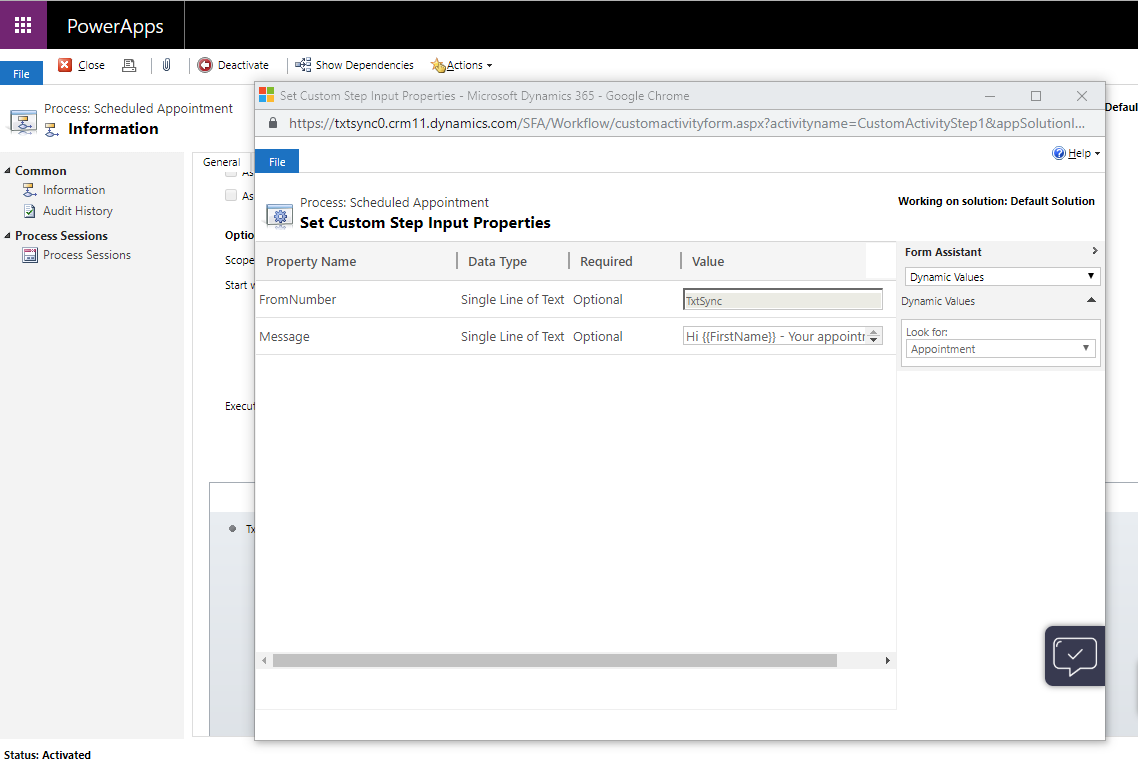Click the site lock icon in address bar

coord(273,123)
